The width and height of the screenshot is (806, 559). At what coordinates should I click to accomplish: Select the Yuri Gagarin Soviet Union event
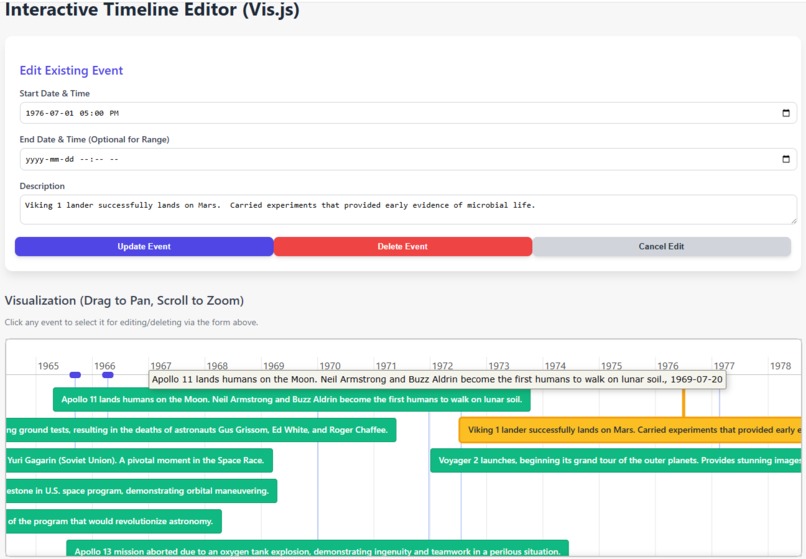(x=139, y=460)
